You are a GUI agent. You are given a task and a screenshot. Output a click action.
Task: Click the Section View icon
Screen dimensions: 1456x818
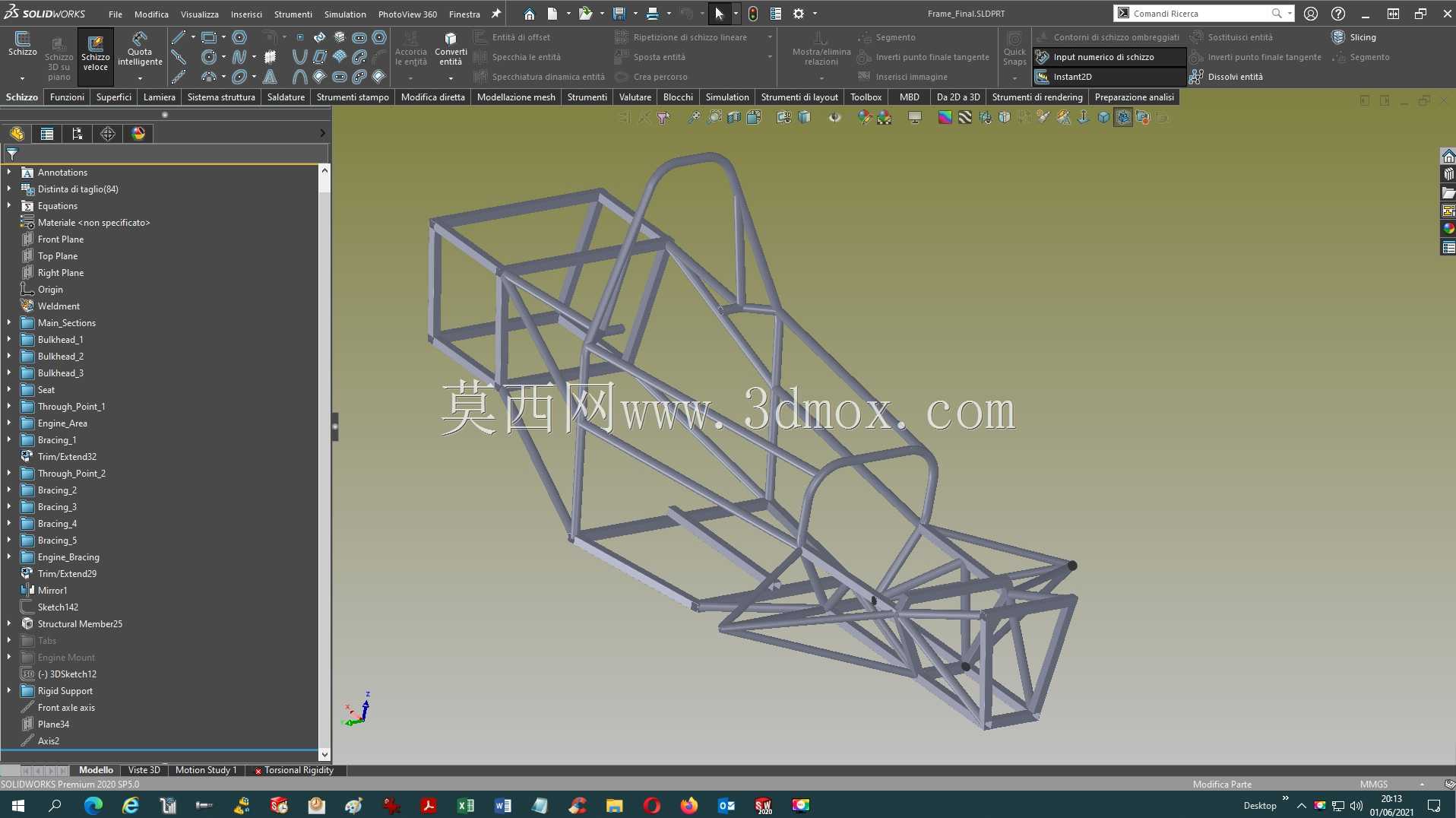[734, 117]
